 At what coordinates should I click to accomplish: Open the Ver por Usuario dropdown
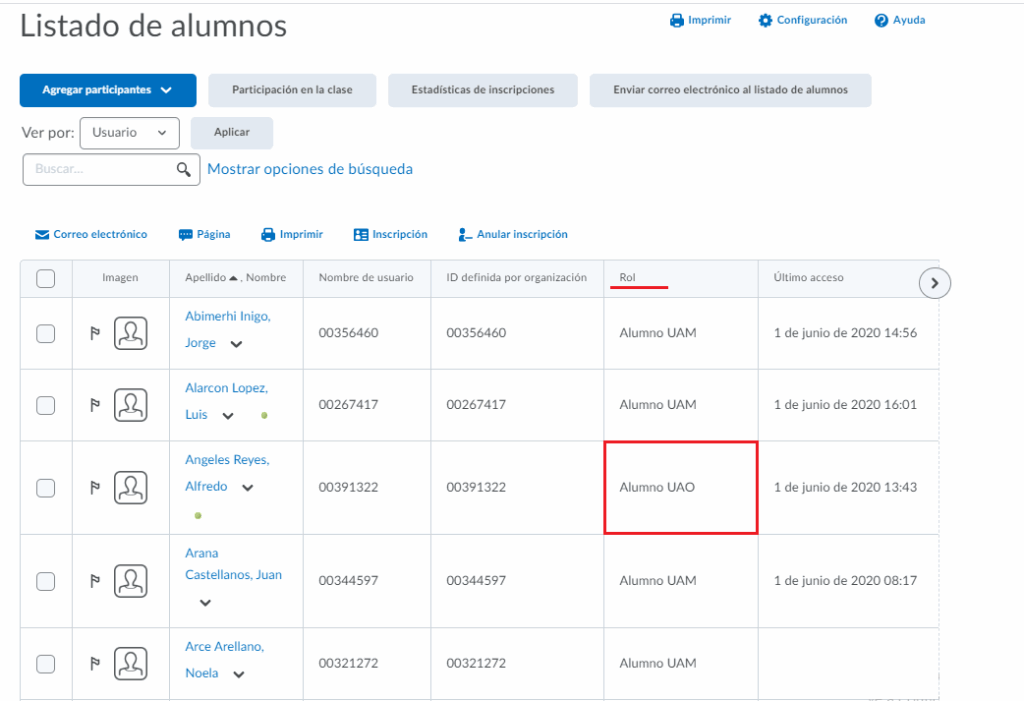(x=129, y=133)
